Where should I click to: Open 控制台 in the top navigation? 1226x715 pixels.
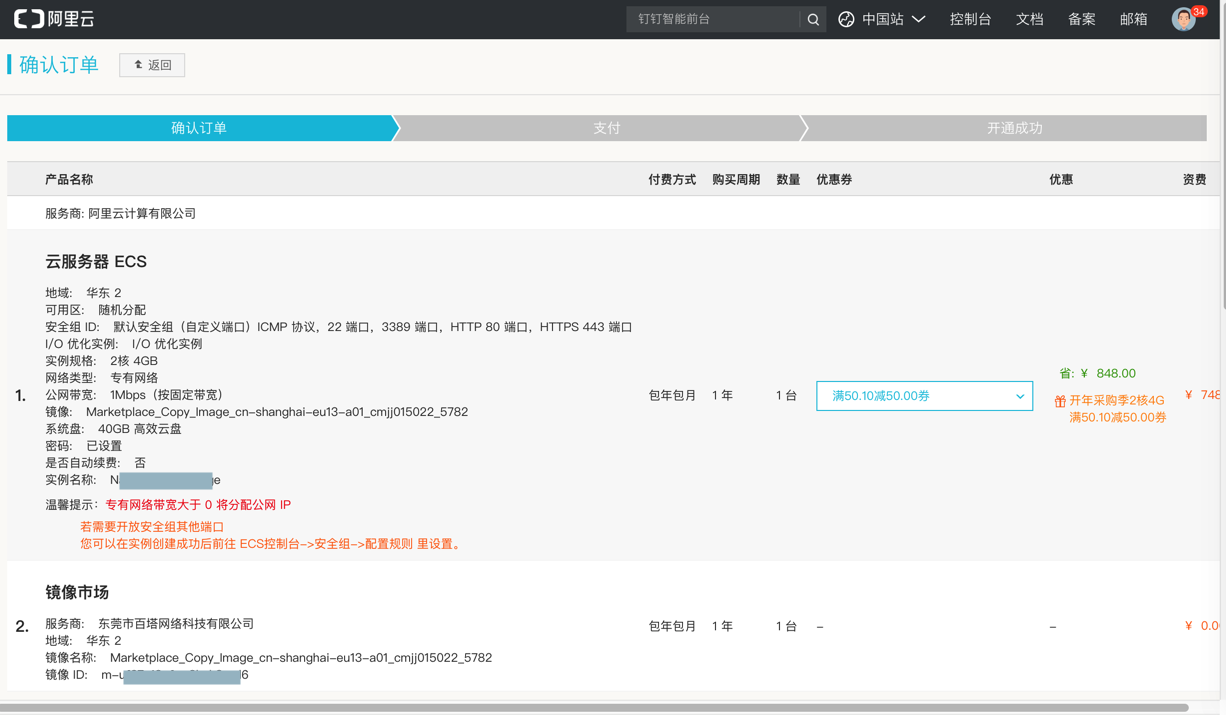click(970, 19)
